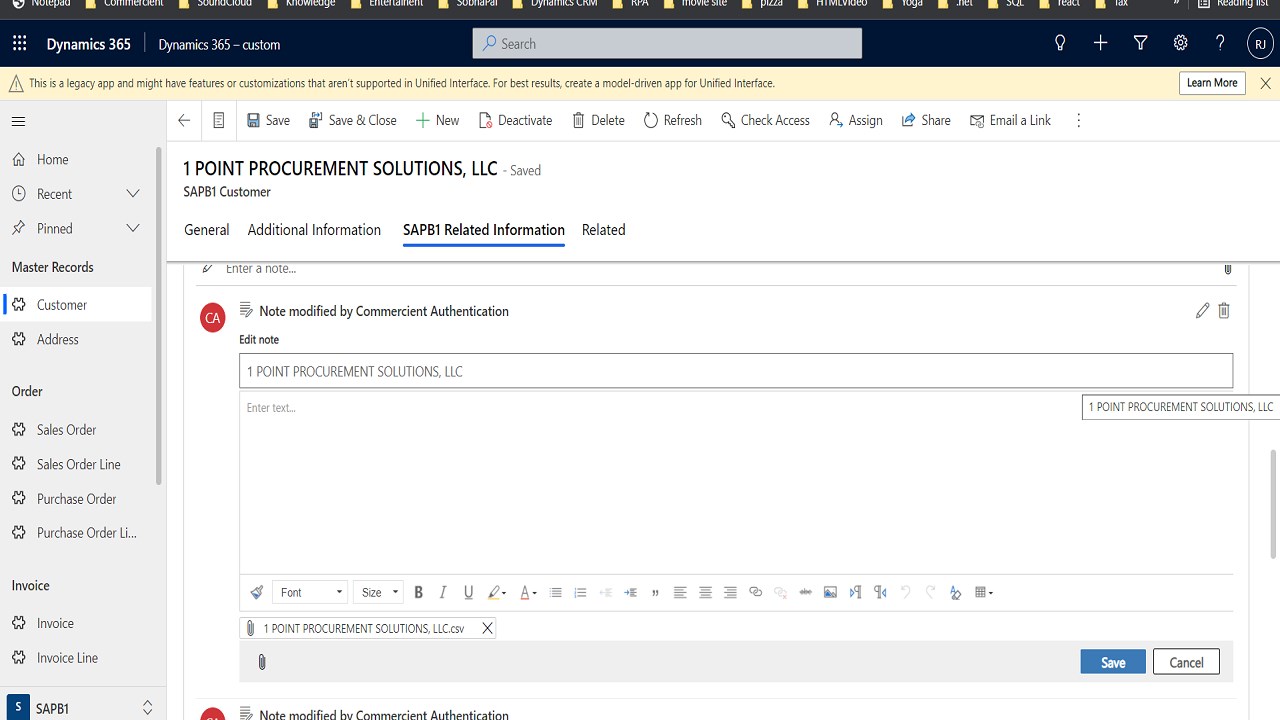1280x720 pixels.
Task: Toggle bold formatting
Action: click(x=418, y=592)
